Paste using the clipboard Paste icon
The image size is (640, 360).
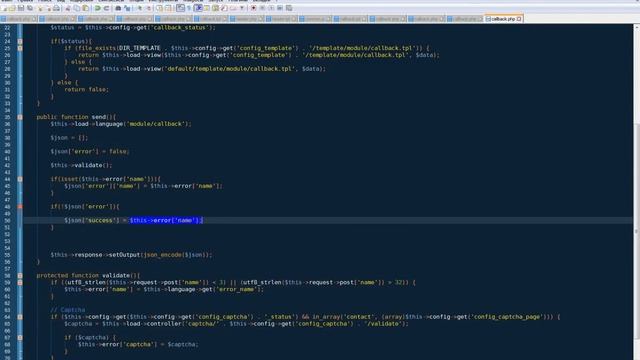[86, 8]
